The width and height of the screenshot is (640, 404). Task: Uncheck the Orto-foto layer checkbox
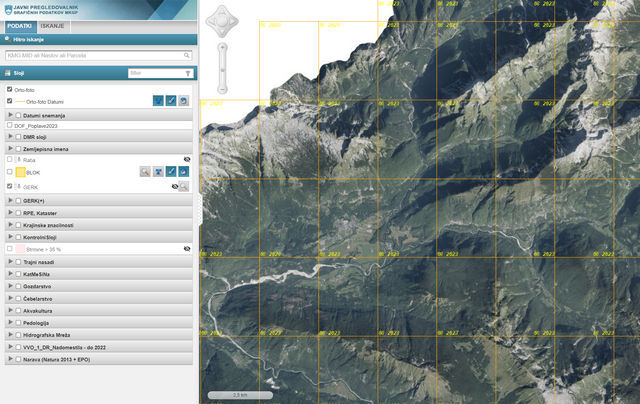(x=10, y=89)
